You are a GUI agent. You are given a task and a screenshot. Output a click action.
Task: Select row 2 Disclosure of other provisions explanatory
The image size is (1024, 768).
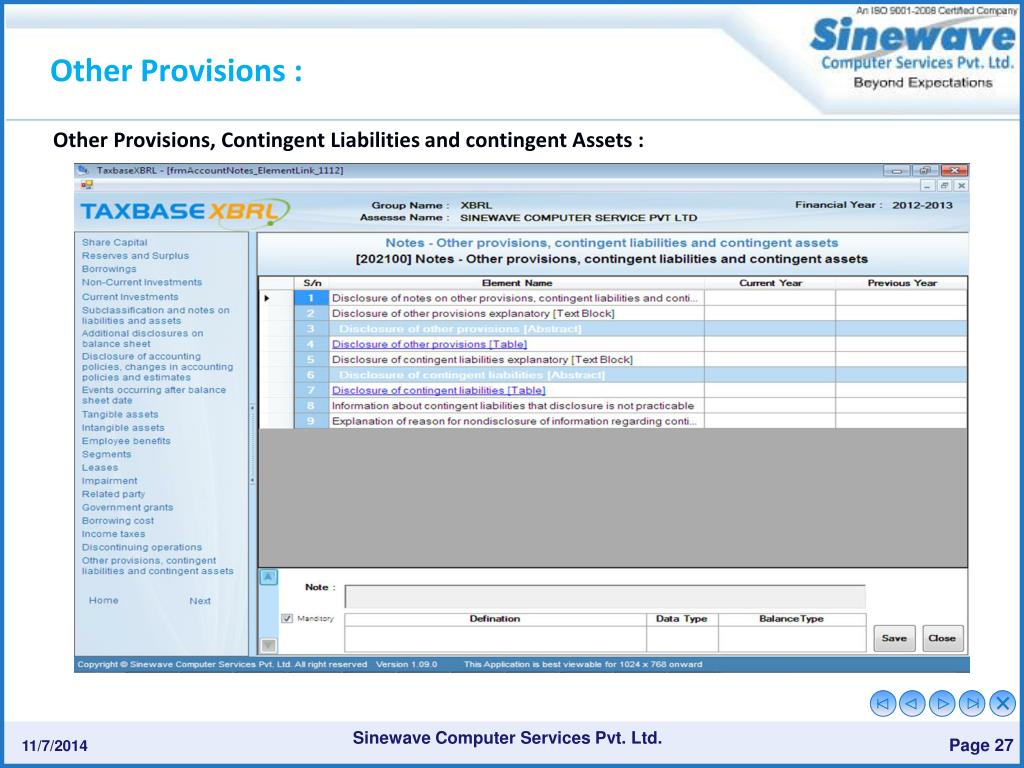pyautogui.click(x=516, y=313)
